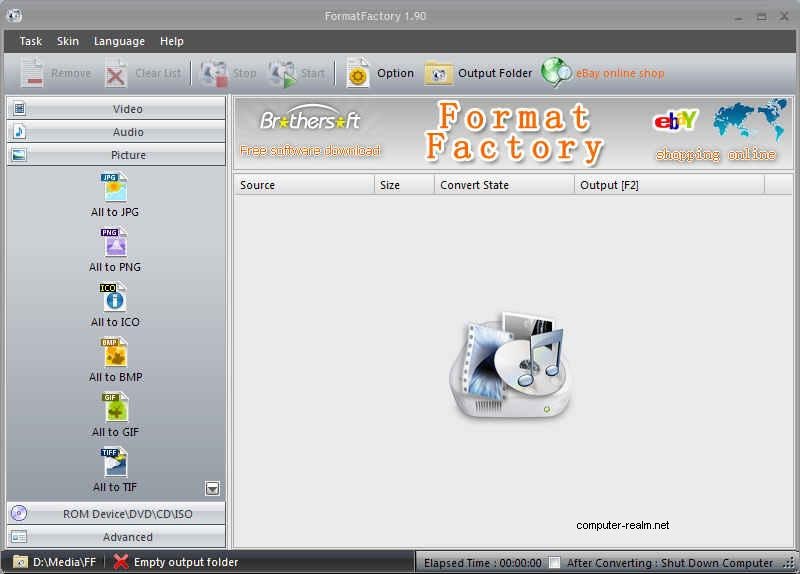Open the Help menu
This screenshot has height=574, width=800.
[171, 41]
